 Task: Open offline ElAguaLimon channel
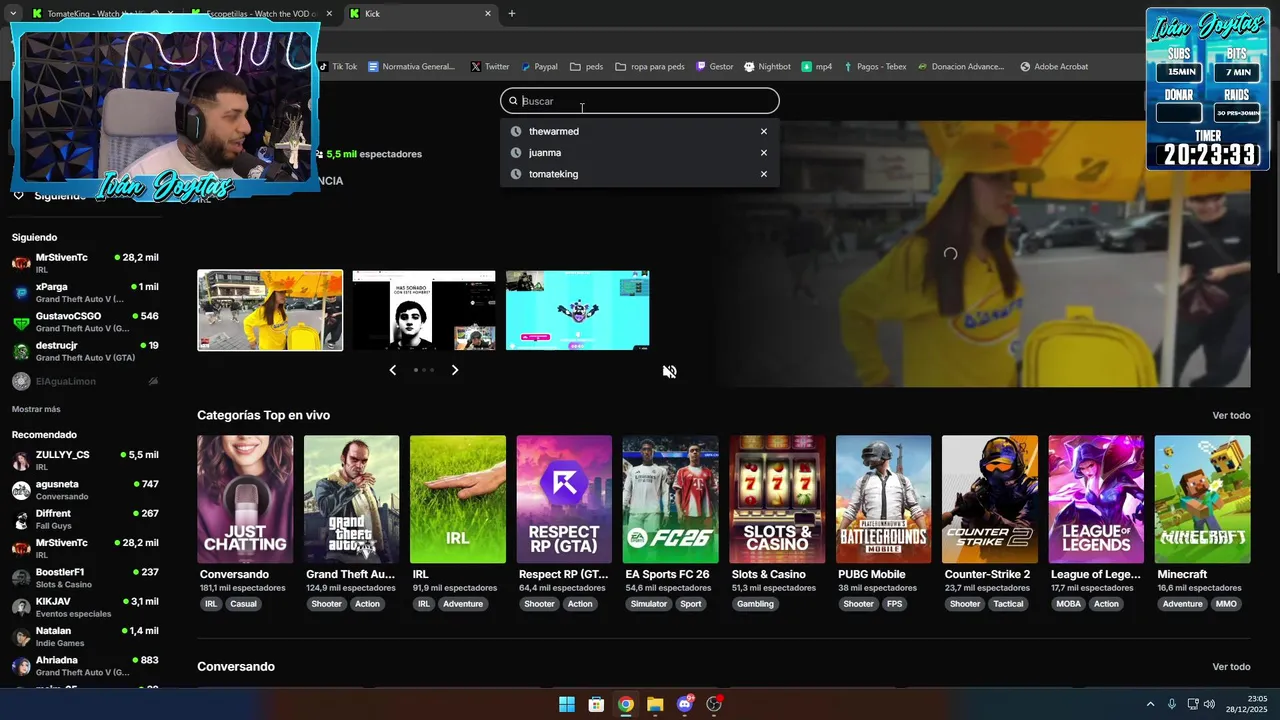click(85, 381)
